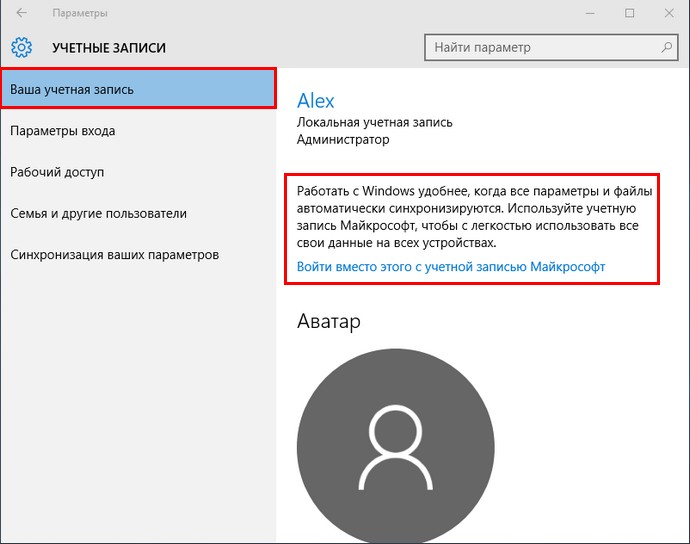Open 'Семья и другие пользователи' section
The height and width of the screenshot is (544, 690).
(x=139, y=213)
